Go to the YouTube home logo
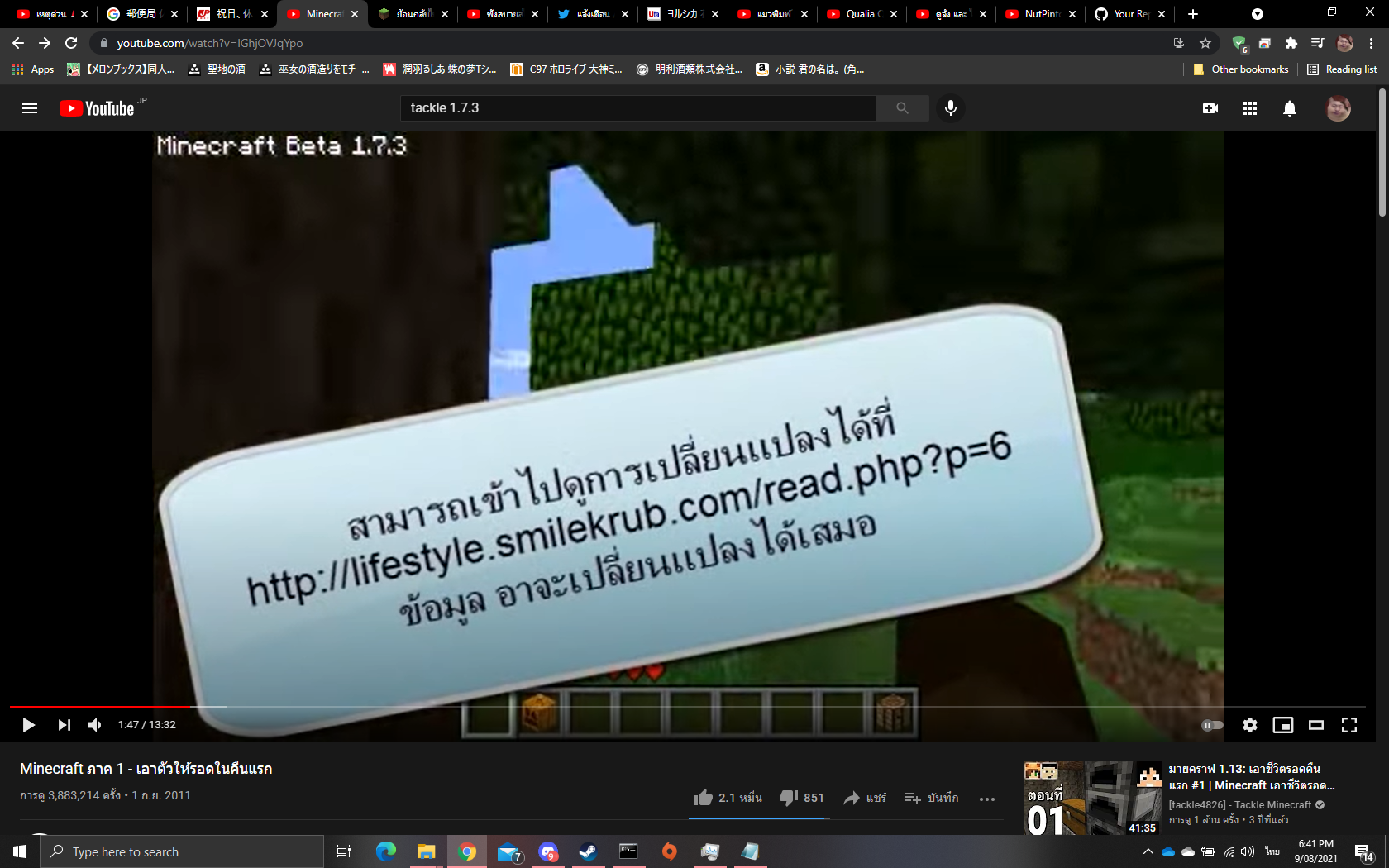The width and height of the screenshot is (1389, 868). [97, 108]
